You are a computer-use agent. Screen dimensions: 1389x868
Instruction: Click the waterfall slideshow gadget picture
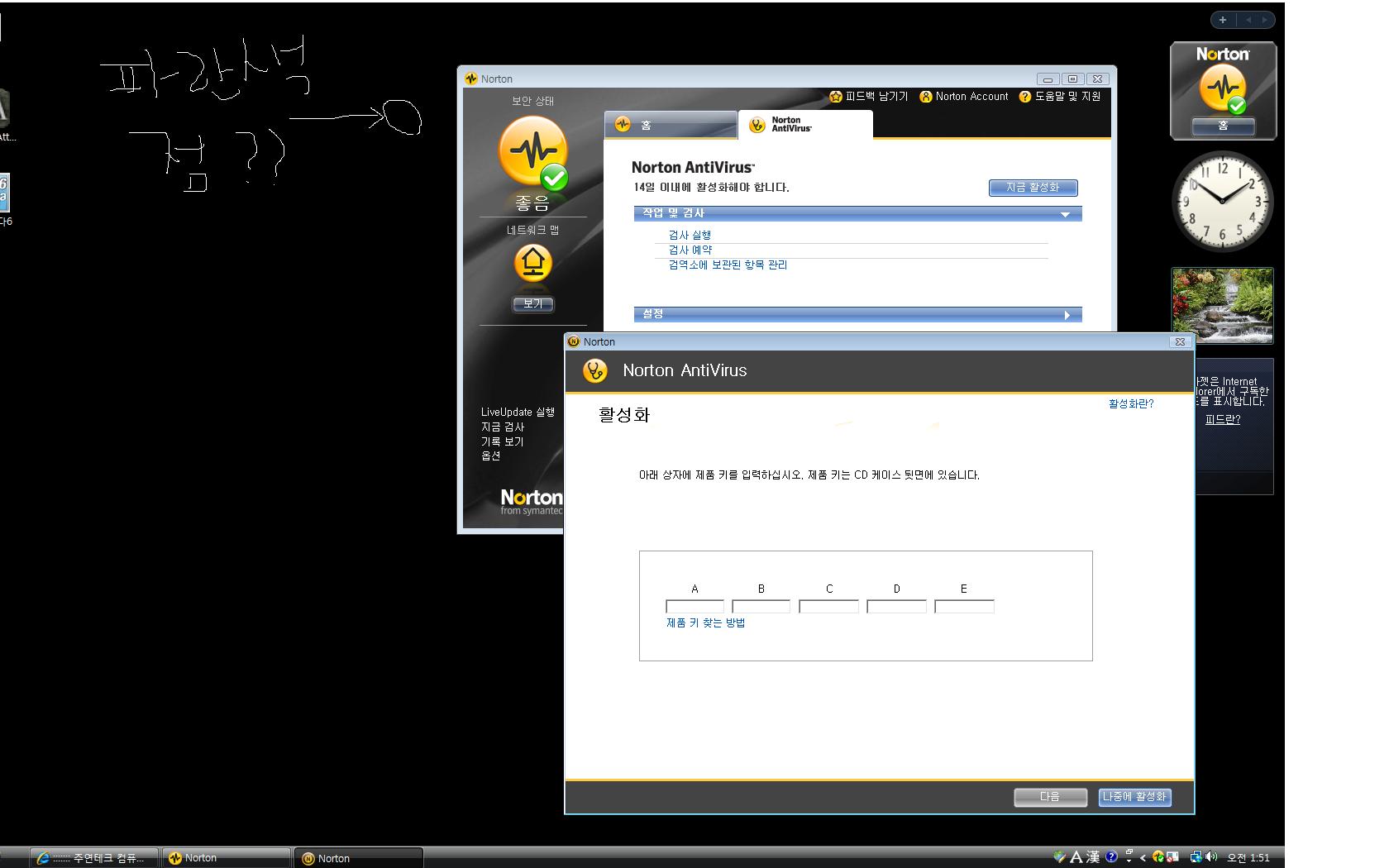(x=1223, y=305)
